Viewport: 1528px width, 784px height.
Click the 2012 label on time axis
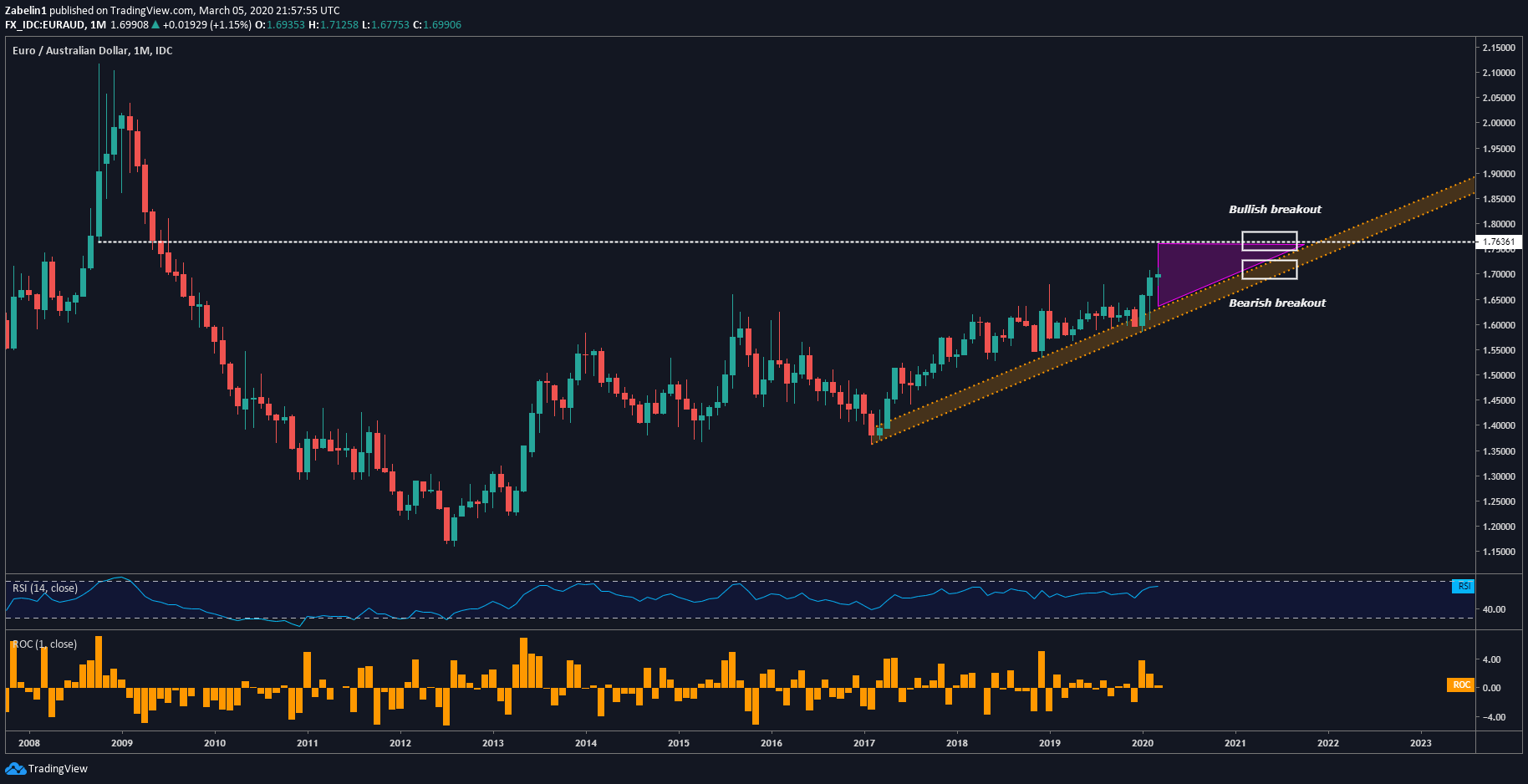[x=400, y=743]
